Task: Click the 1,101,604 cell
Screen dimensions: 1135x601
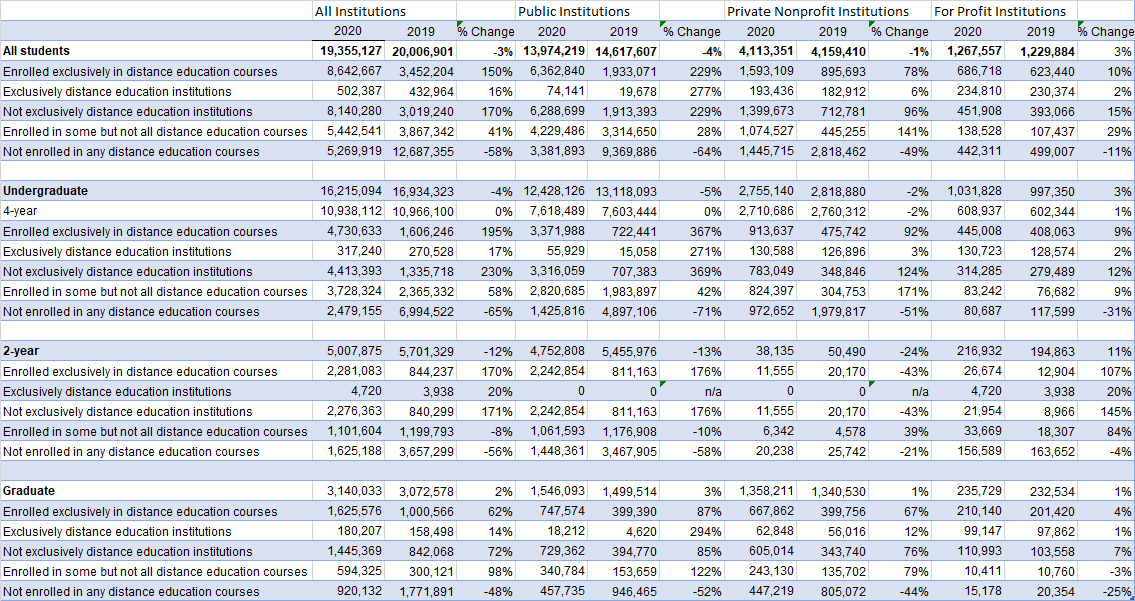Action: pyautogui.click(x=348, y=432)
